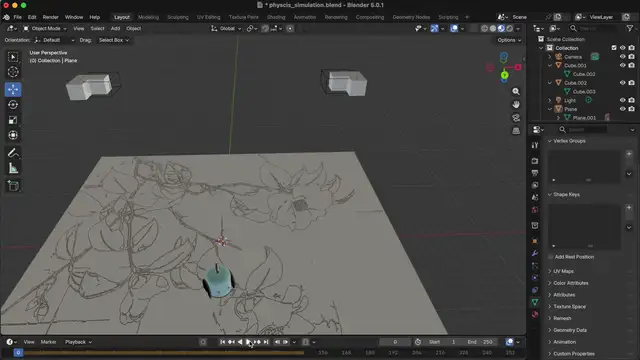Click the viewport pan hand icon
Image resolution: width=640 pixels, height=360 pixels.
pyautogui.click(x=516, y=104)
